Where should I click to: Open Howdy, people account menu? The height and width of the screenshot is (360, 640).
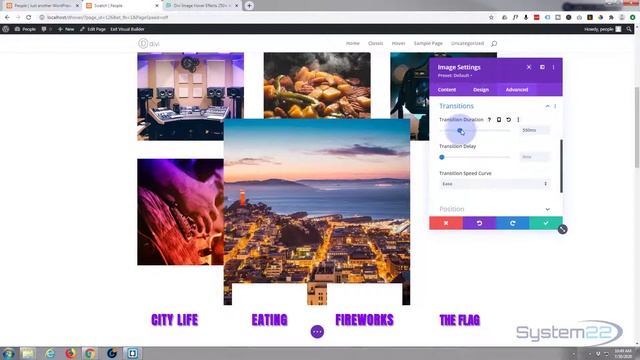602,29
